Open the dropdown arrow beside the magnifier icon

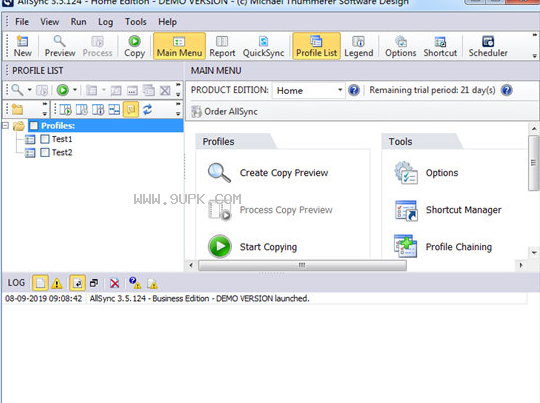(30, 90)
